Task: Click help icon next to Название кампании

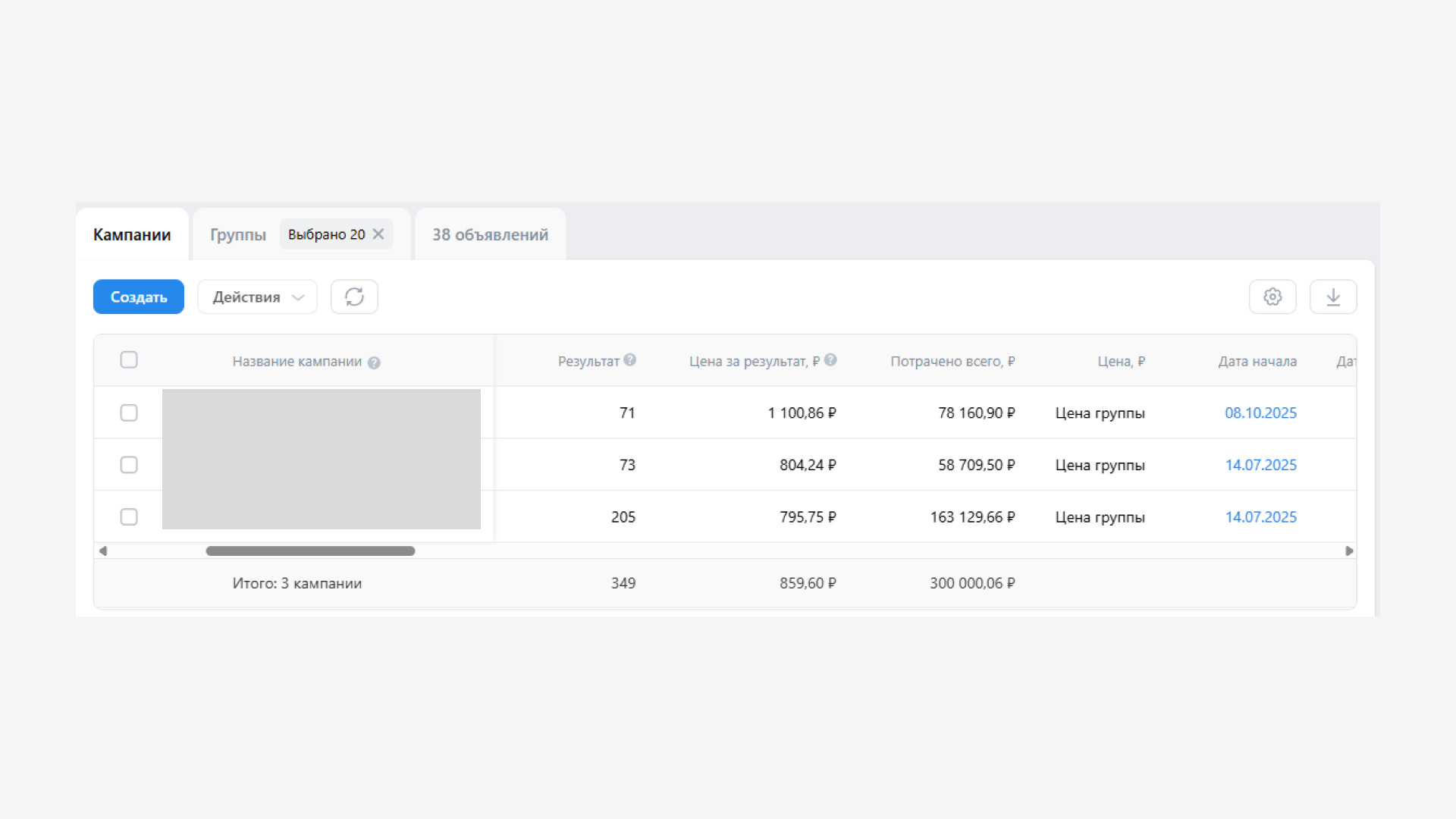Action: [374, 362]
